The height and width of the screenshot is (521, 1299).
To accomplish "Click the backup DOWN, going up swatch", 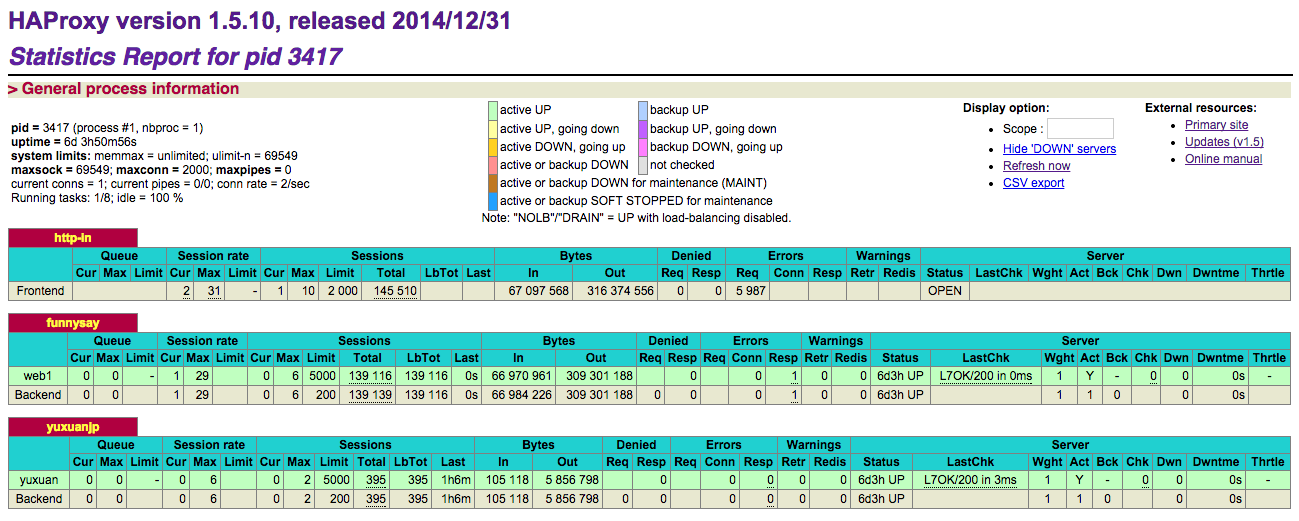I will click(x=643, y=146).
